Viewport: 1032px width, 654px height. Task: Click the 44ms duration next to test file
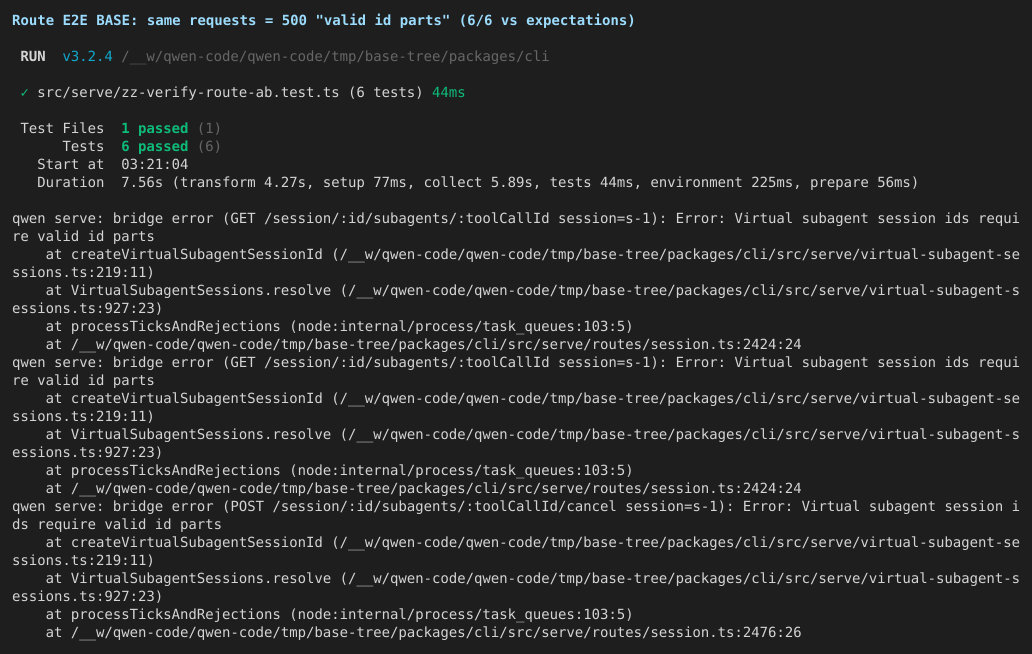pos(448,93)
